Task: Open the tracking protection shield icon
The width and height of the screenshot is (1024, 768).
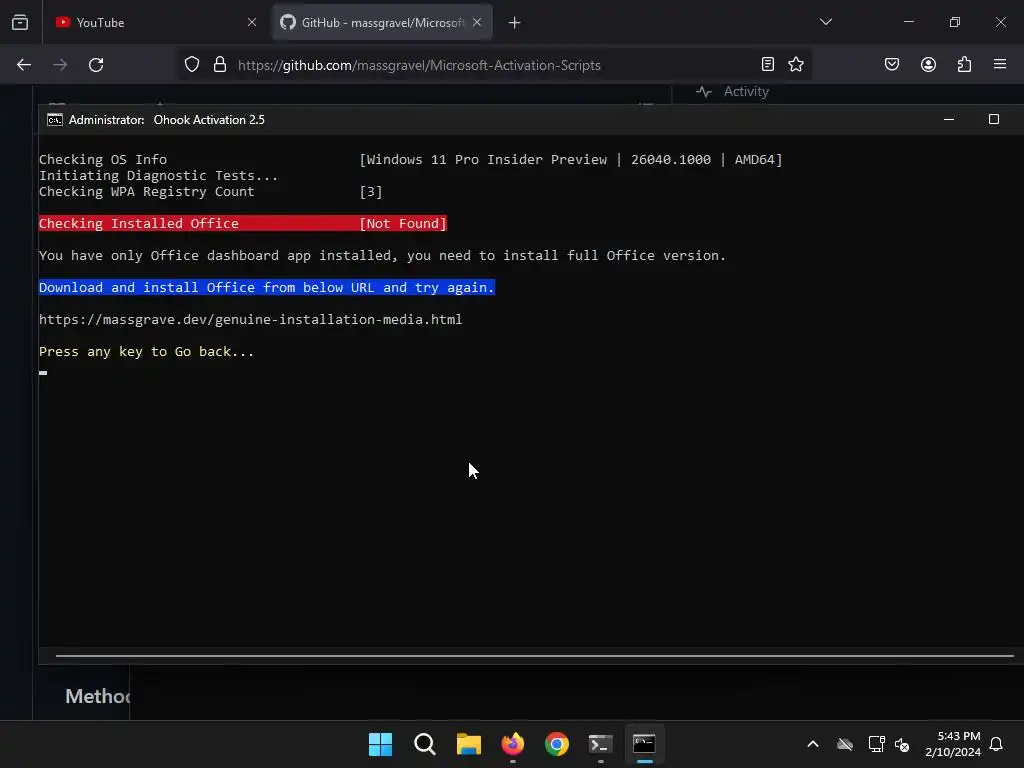Action: tap(191, 65)
